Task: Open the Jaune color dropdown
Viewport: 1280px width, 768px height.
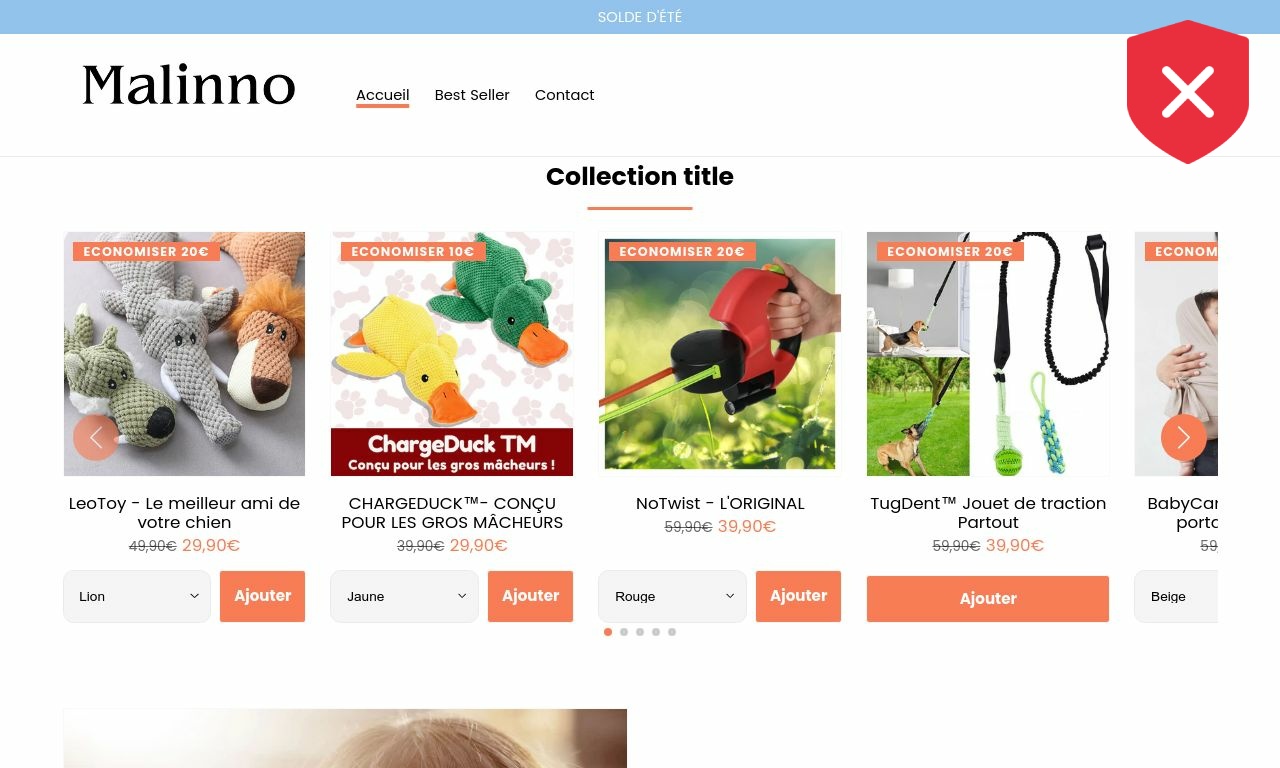Action: (x=405, y=596)
